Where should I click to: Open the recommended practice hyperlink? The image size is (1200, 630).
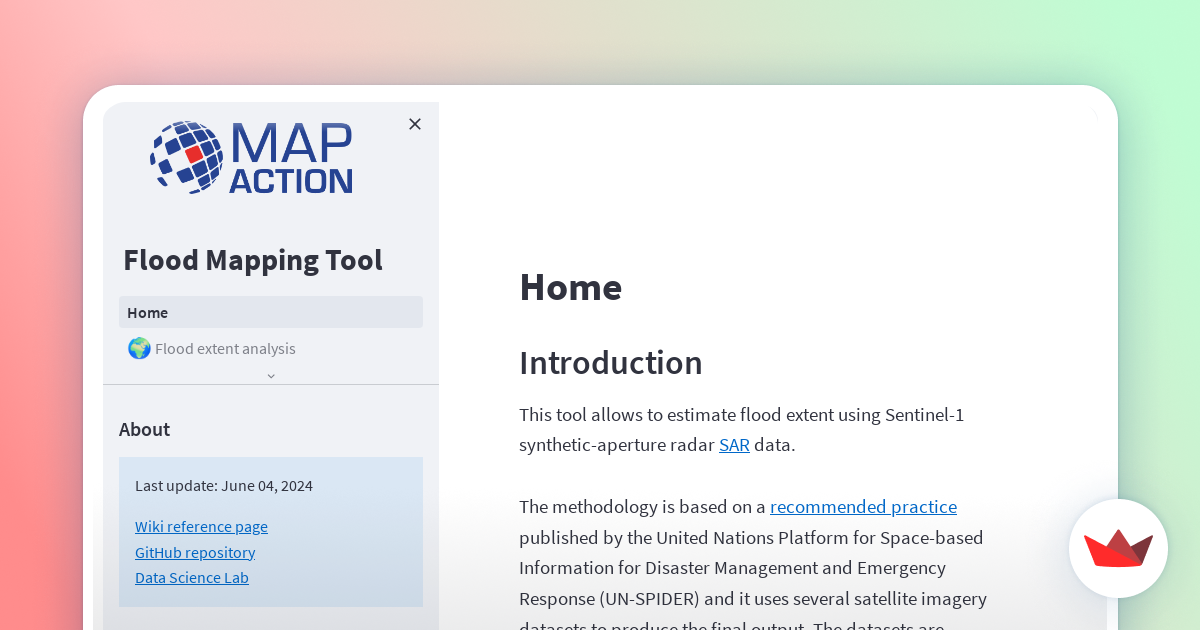862,506
